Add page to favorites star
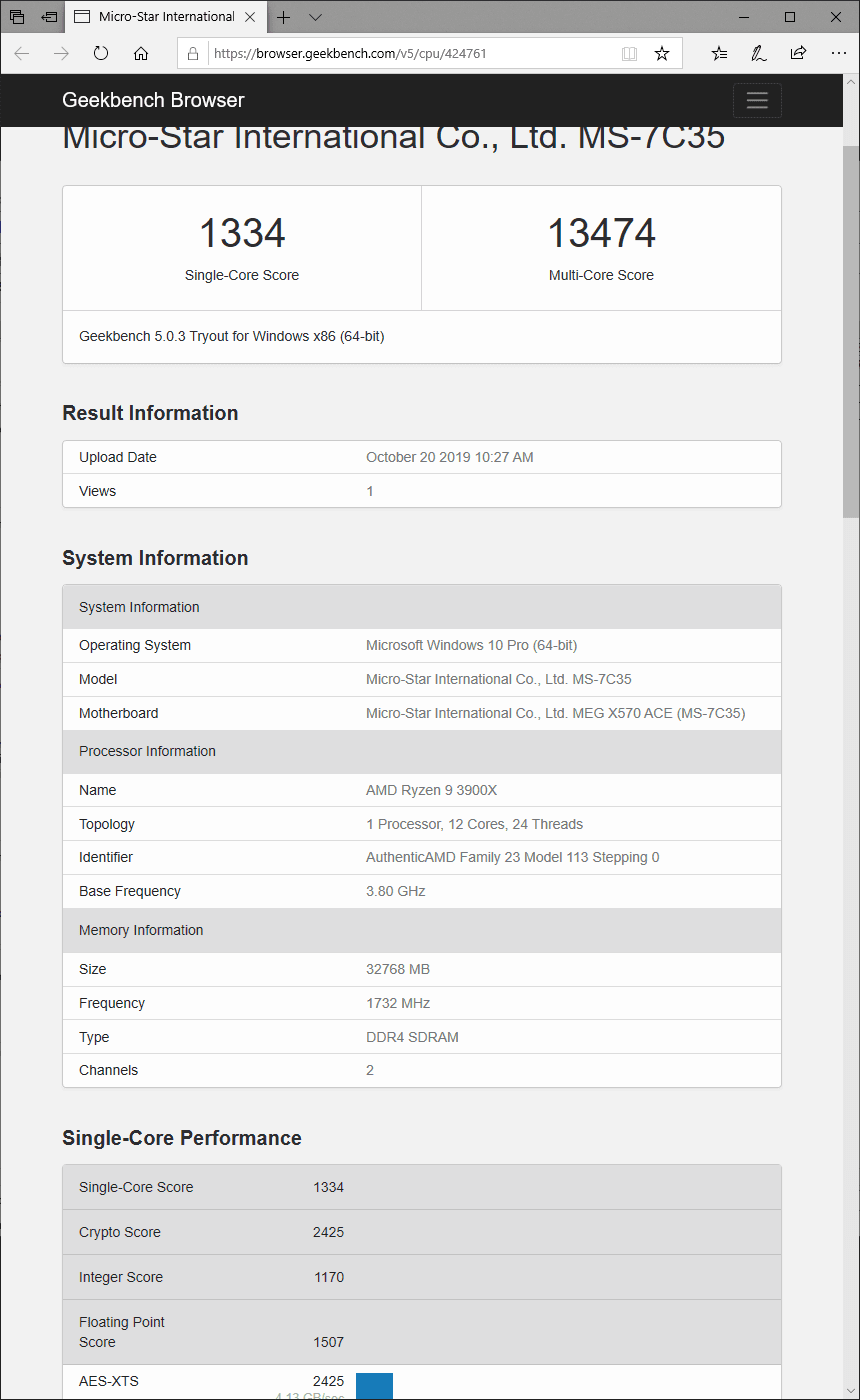Image resolution: width=860 pixels, height=1400 pixels. pos(662,54)
